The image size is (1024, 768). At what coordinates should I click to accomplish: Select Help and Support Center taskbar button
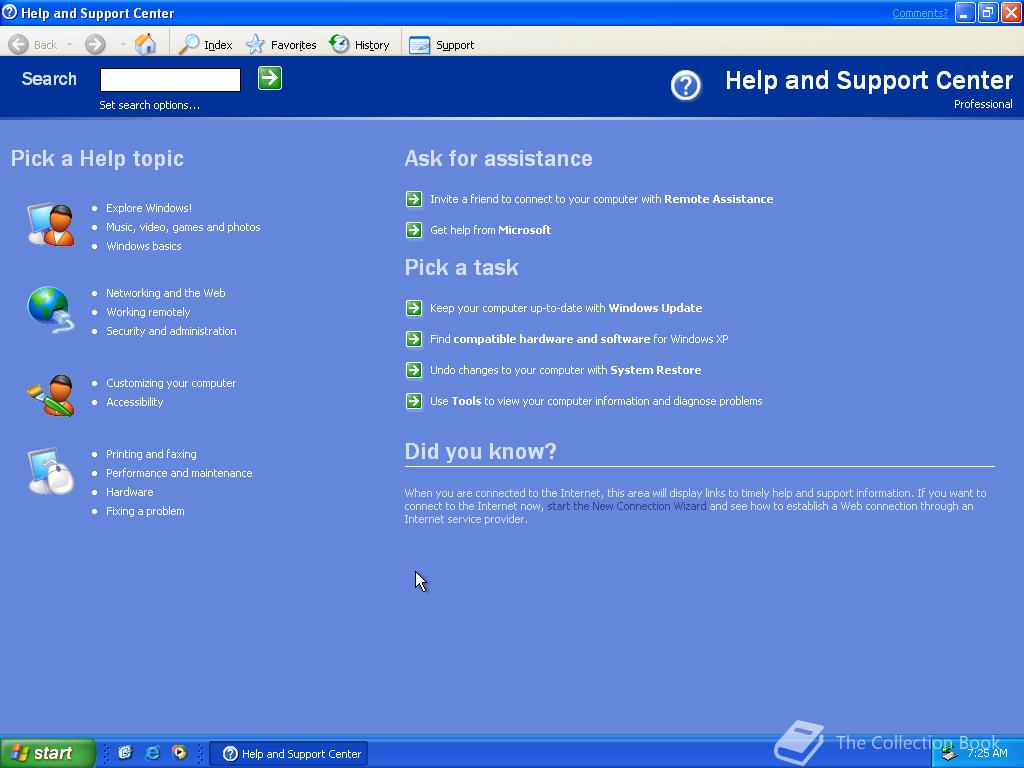[x=289, y=754]
